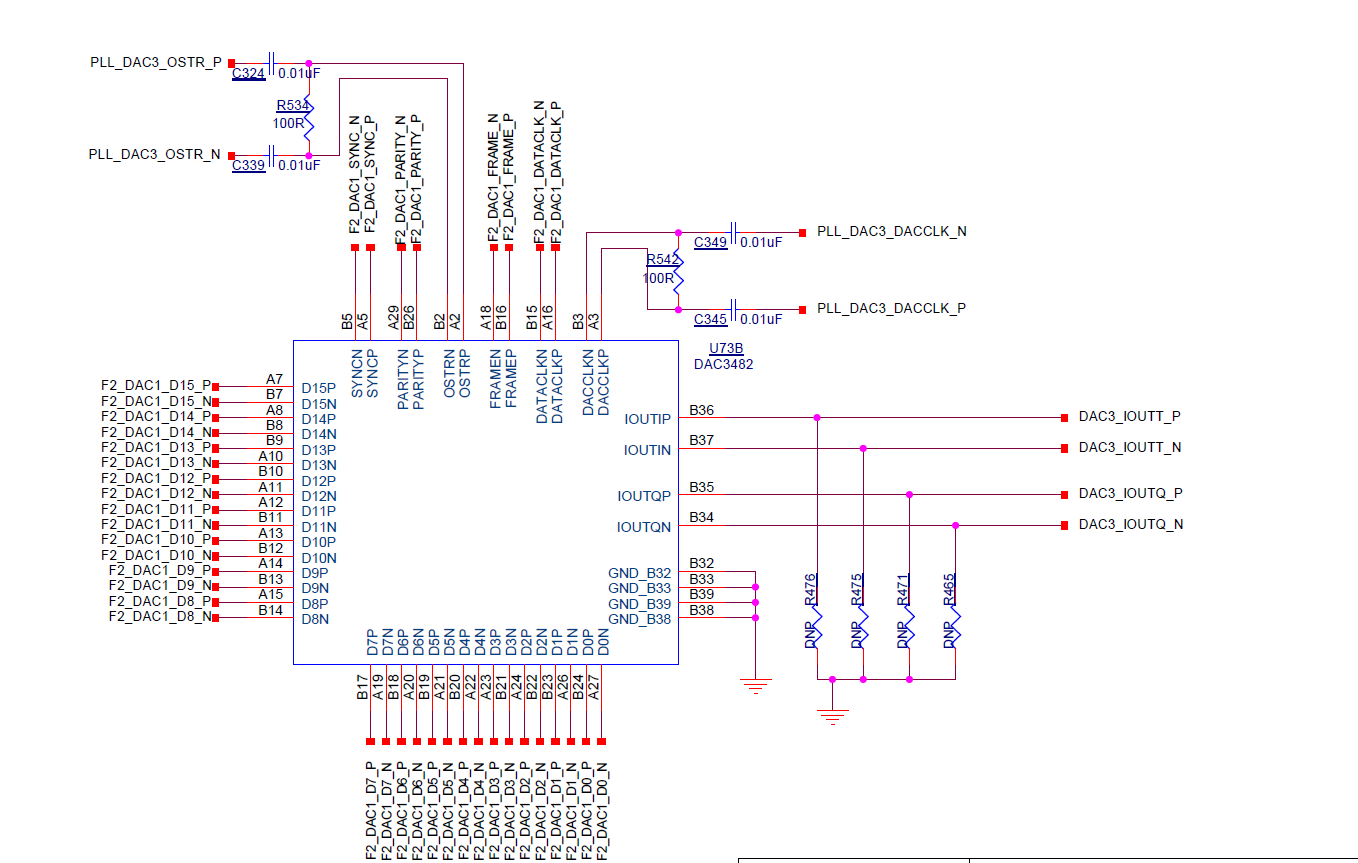Image resolution: width=1358 pixels, height=863 pixels.
Task: Select the D8N pin name inside the chip
Action: click(x=315, y=619)
